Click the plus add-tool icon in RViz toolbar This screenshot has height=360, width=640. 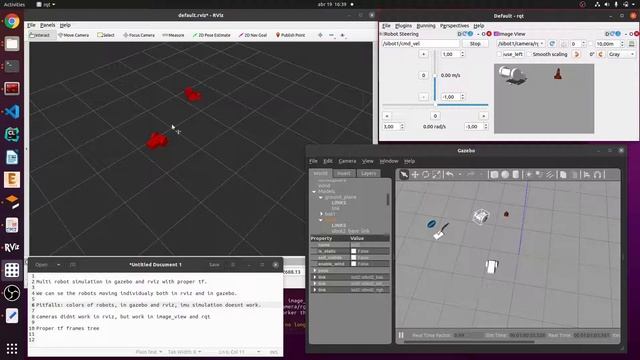(x=320, y=35)
